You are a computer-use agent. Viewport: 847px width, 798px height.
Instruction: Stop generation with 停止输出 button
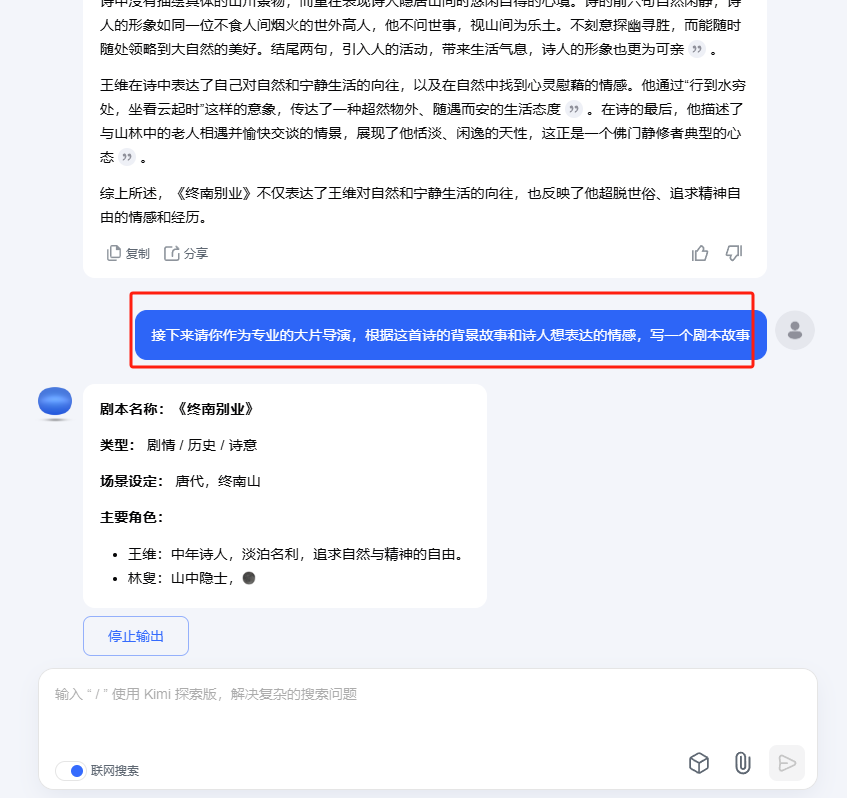tap(136, 636)
